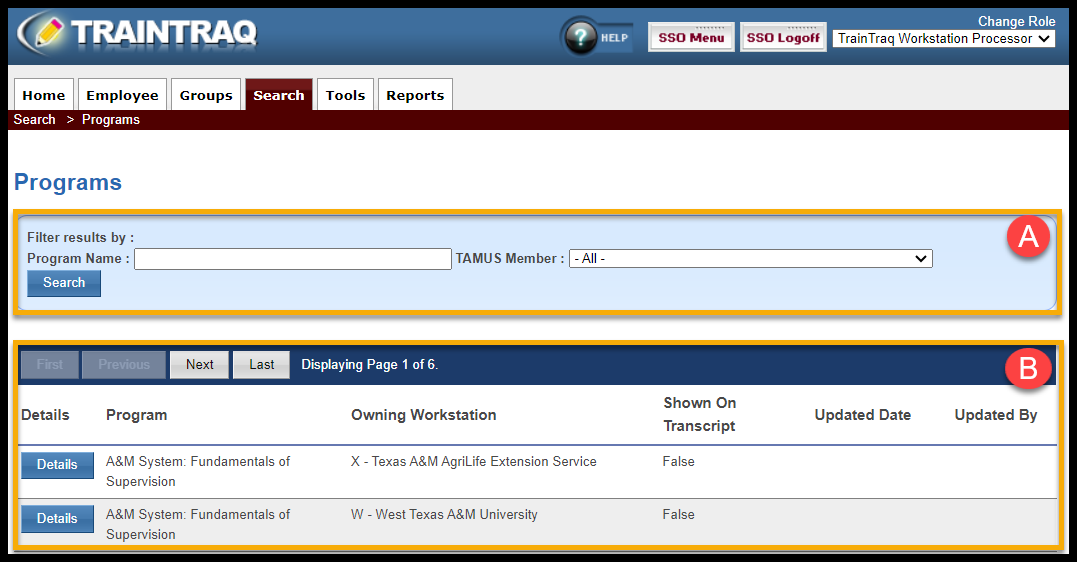Open the Change Role dropdown
Image resolution: width=1077 pixels, height=562 pixels.
(x=943, y=39)
